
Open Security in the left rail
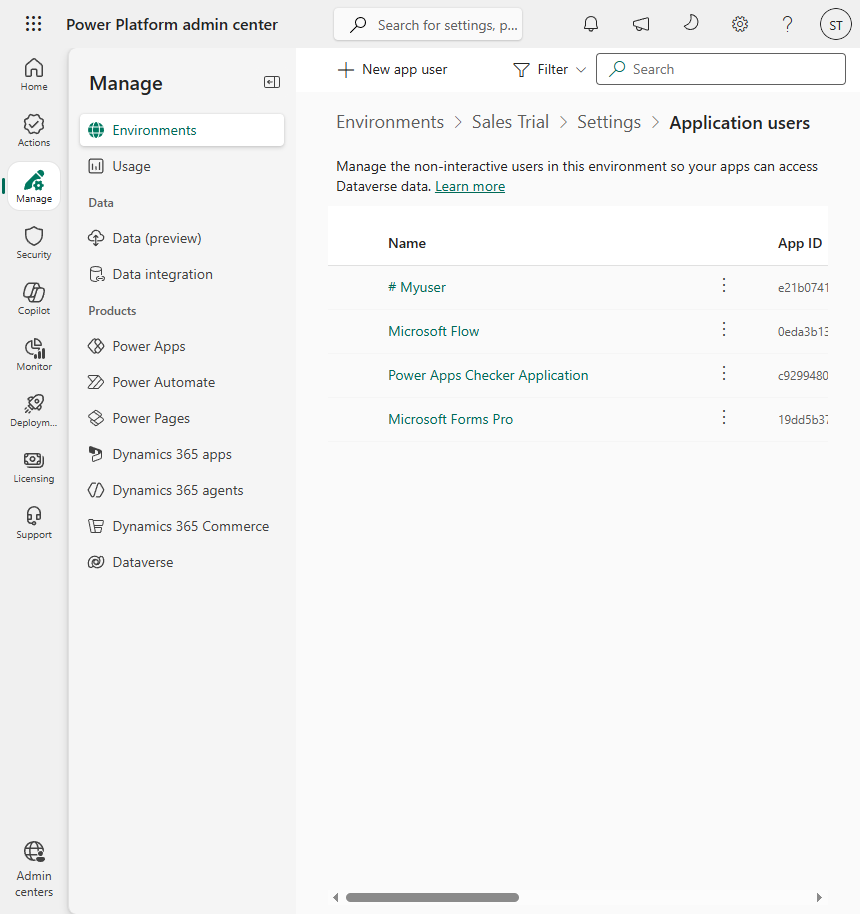34,242
